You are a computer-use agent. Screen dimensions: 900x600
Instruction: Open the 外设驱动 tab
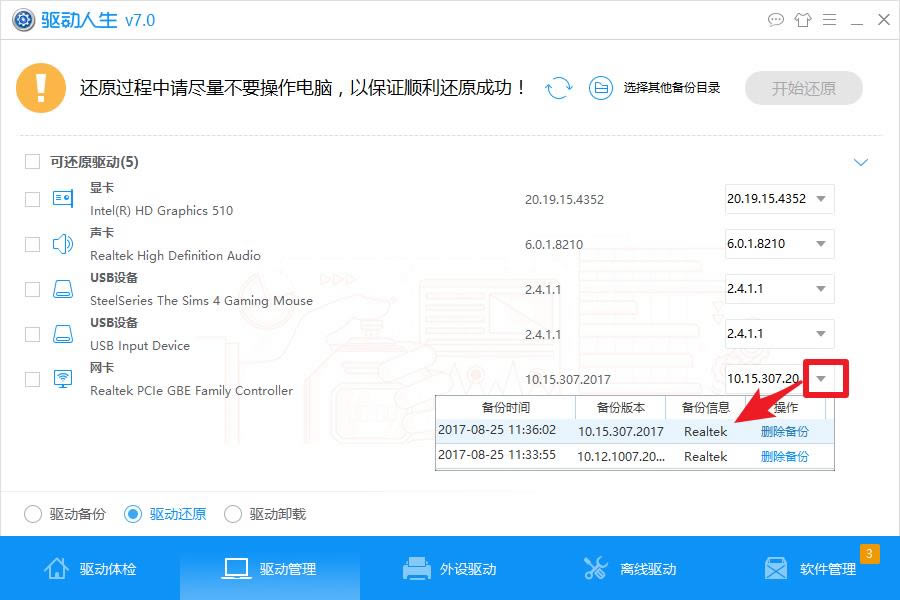click(450, 568)
